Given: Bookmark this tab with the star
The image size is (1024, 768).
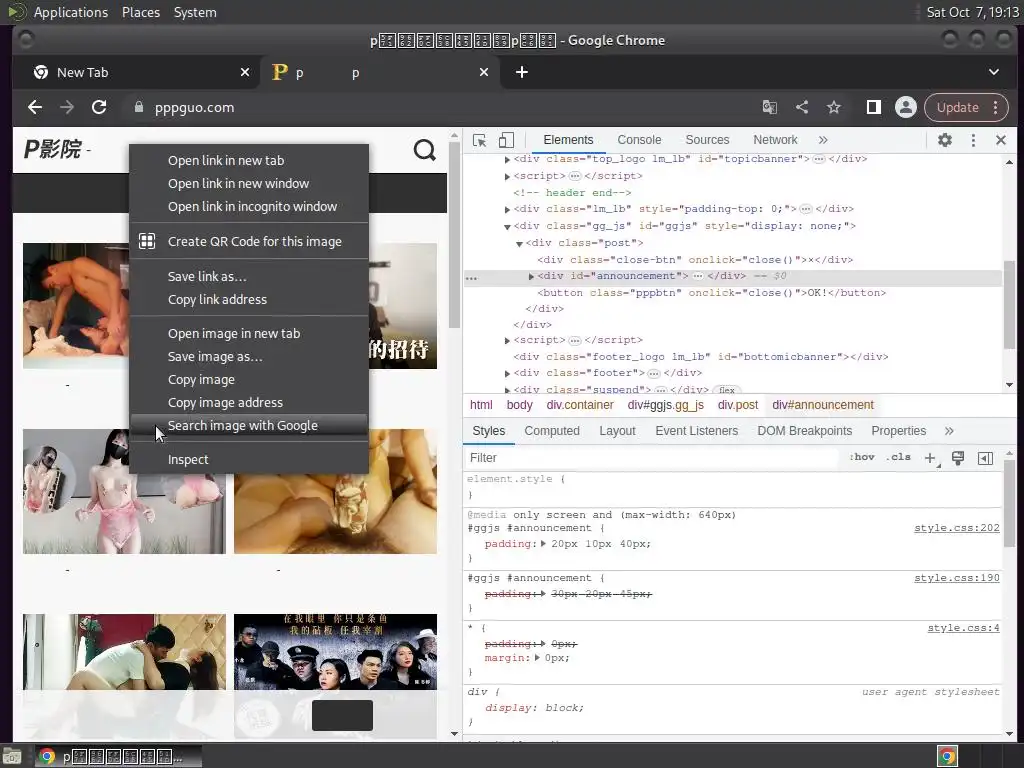Looking at the screenshot, I should 834,107.
